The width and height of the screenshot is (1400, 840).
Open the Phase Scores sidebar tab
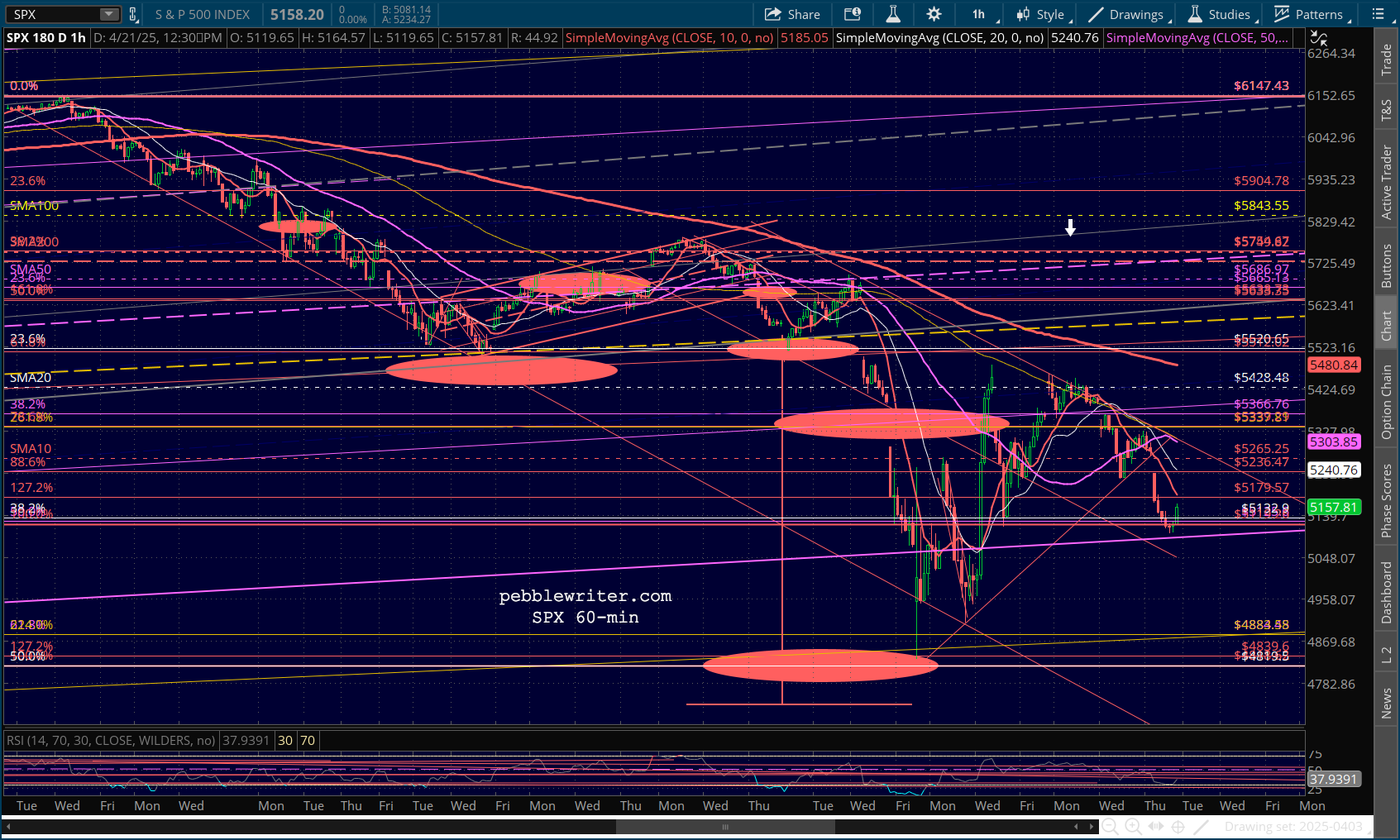point(1387,501)
